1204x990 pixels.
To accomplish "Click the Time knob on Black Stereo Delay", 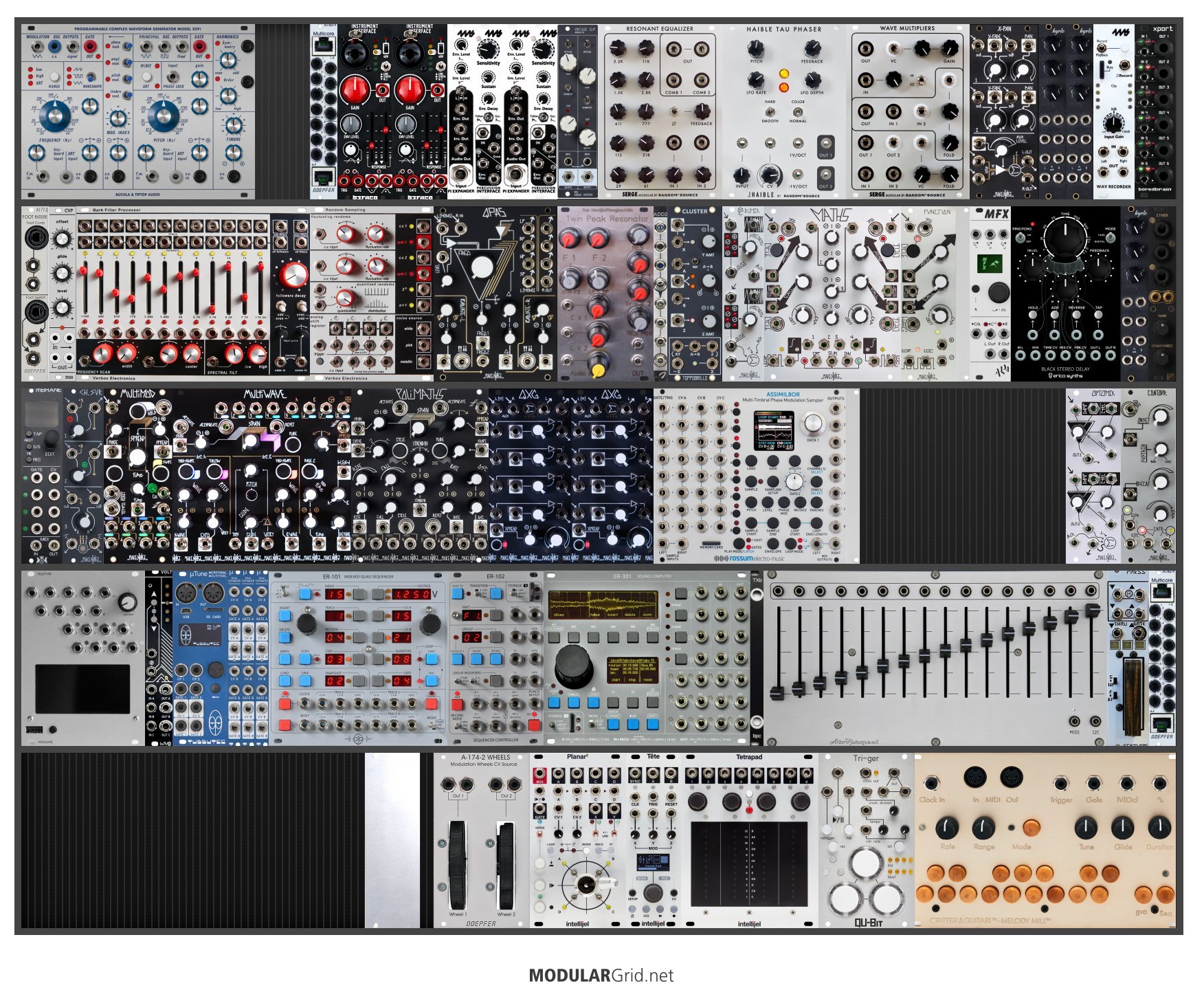I will click(1066, 238).
